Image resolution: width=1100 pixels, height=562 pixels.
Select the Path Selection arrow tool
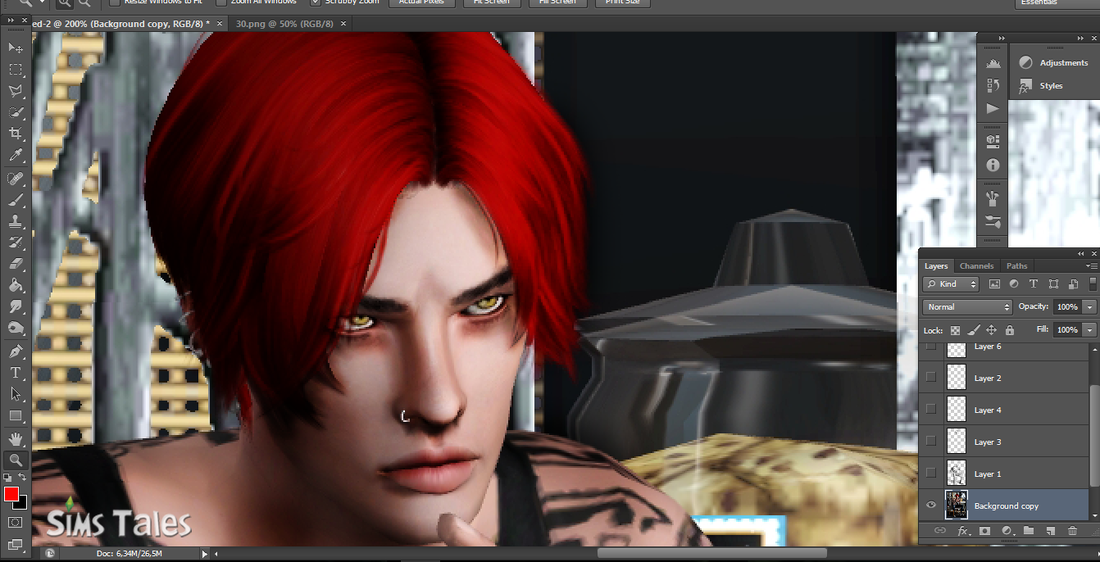click(x=15, y=394)
